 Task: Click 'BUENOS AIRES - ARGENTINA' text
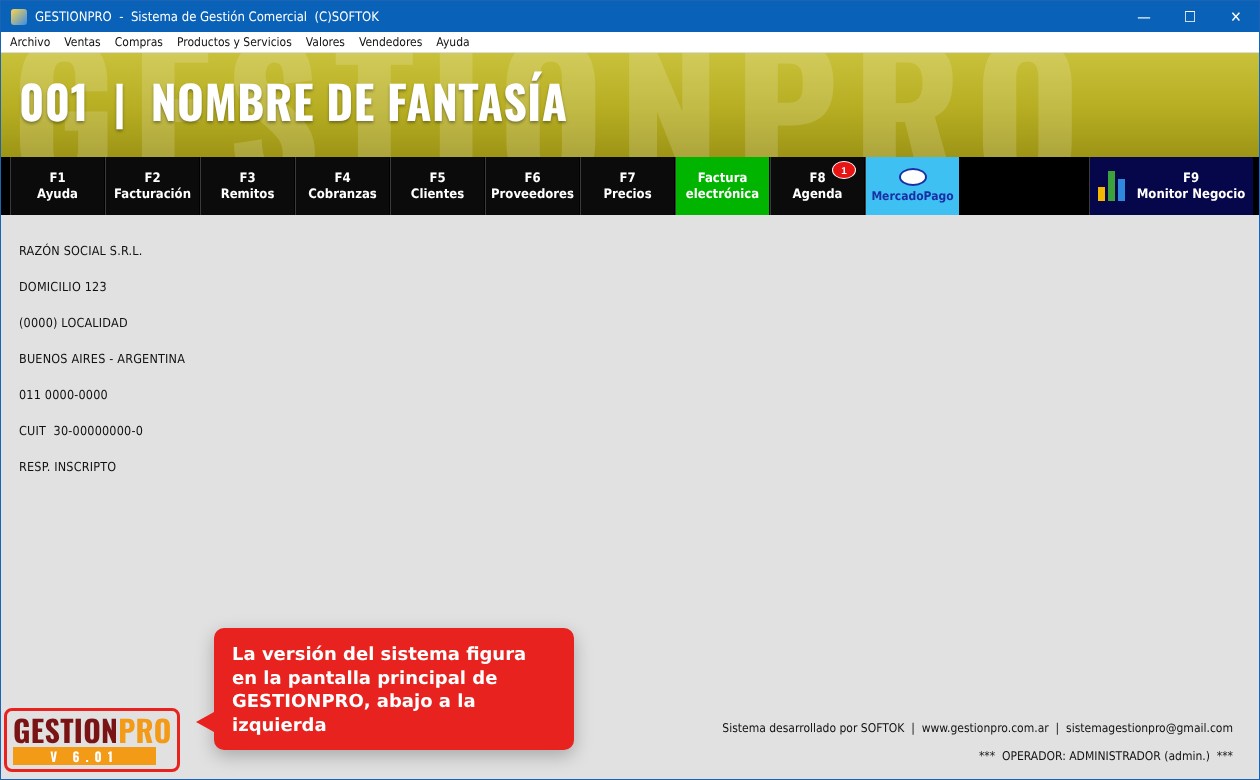pyautogui.click(x=102, y=359)
